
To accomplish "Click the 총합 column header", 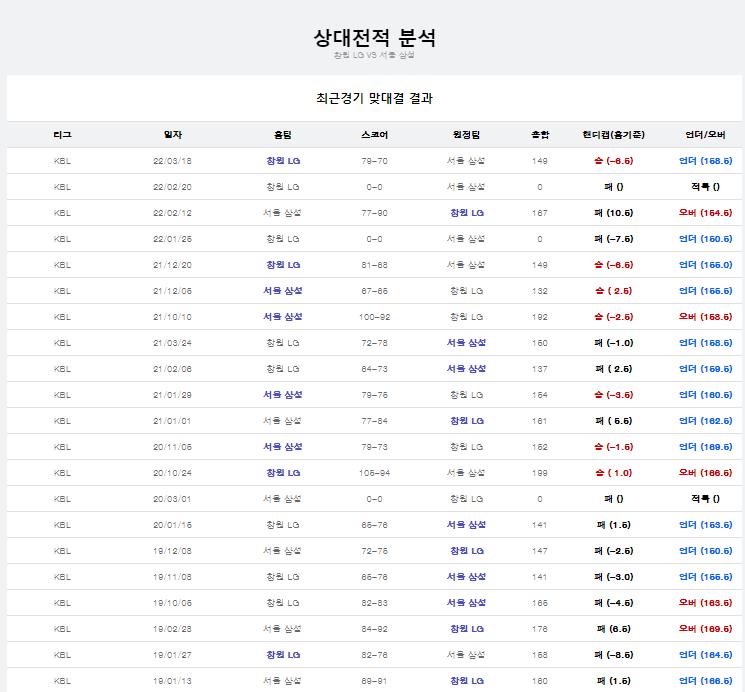I will point(540,135).
